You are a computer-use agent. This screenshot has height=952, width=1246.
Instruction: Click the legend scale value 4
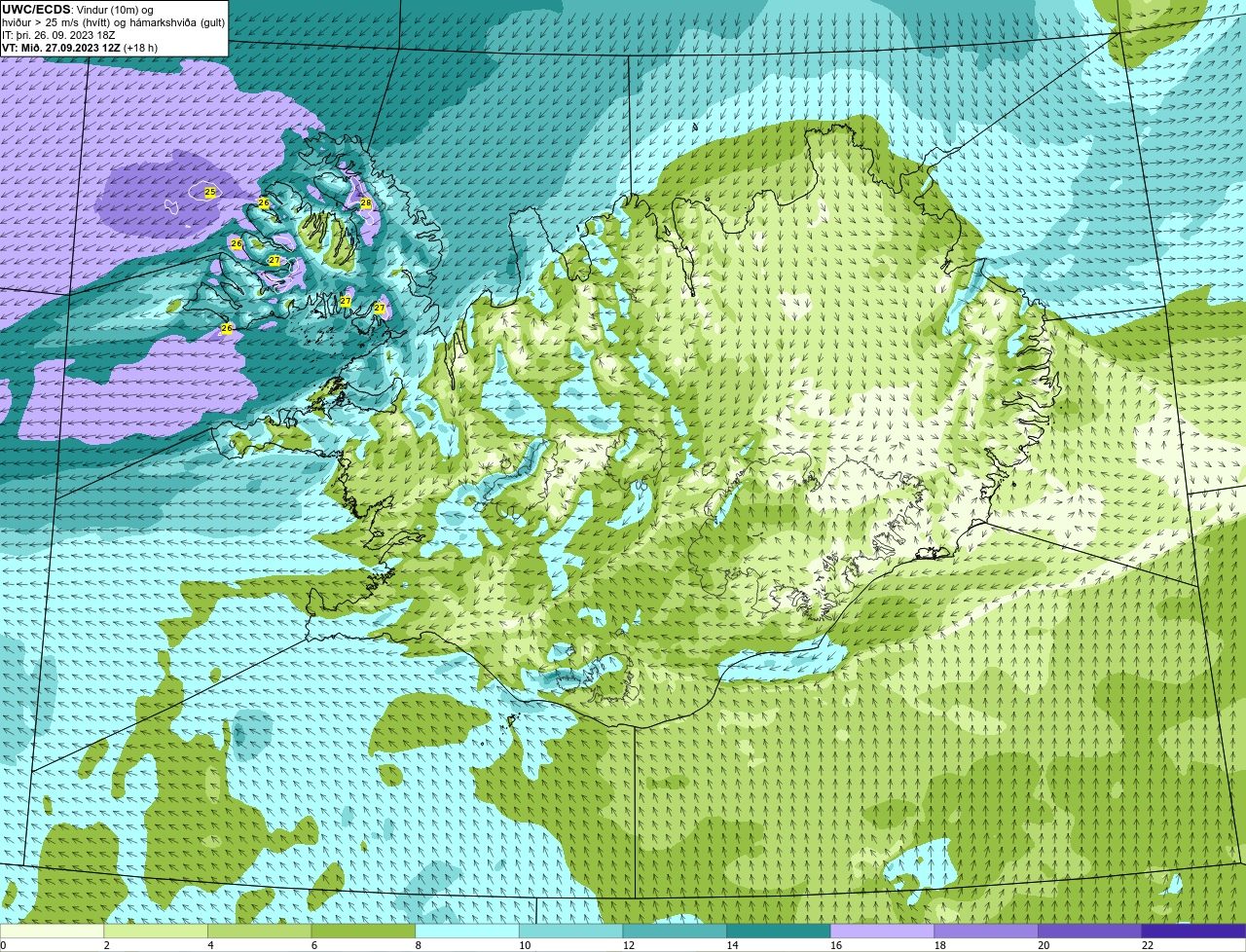(x=210, y=945)
